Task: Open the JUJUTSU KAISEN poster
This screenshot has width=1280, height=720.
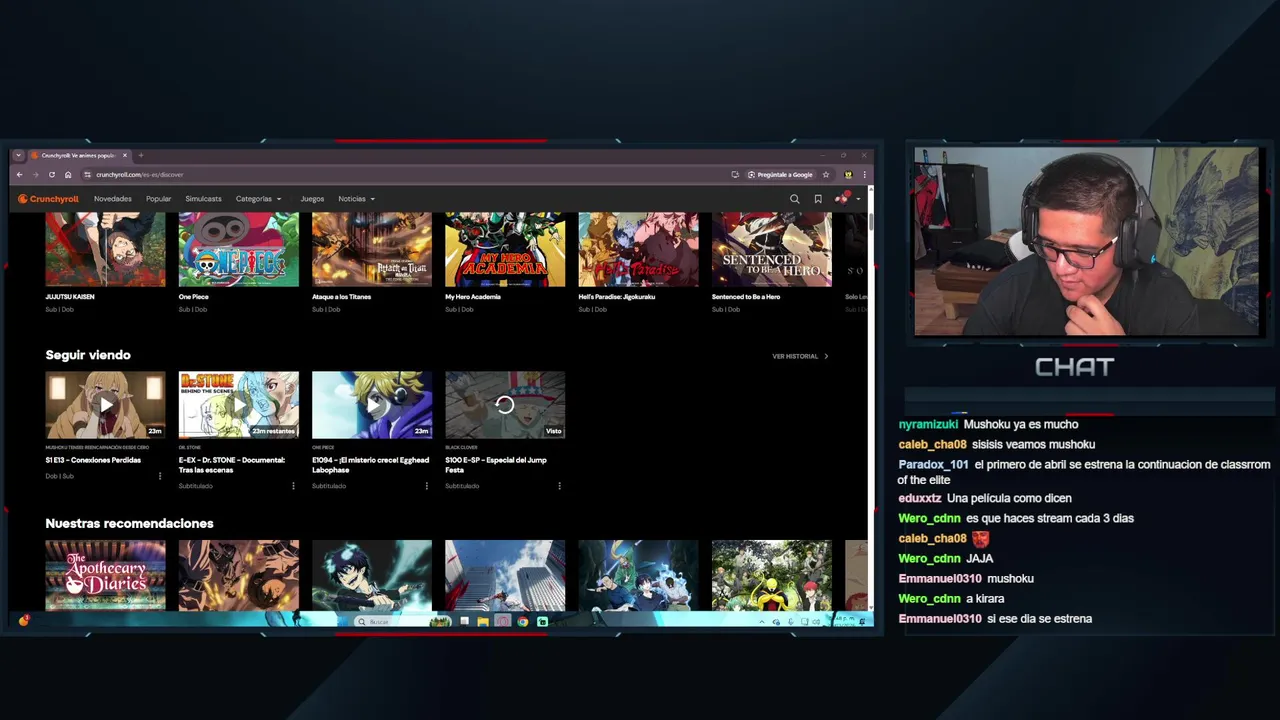Action: tap(105, 250)
